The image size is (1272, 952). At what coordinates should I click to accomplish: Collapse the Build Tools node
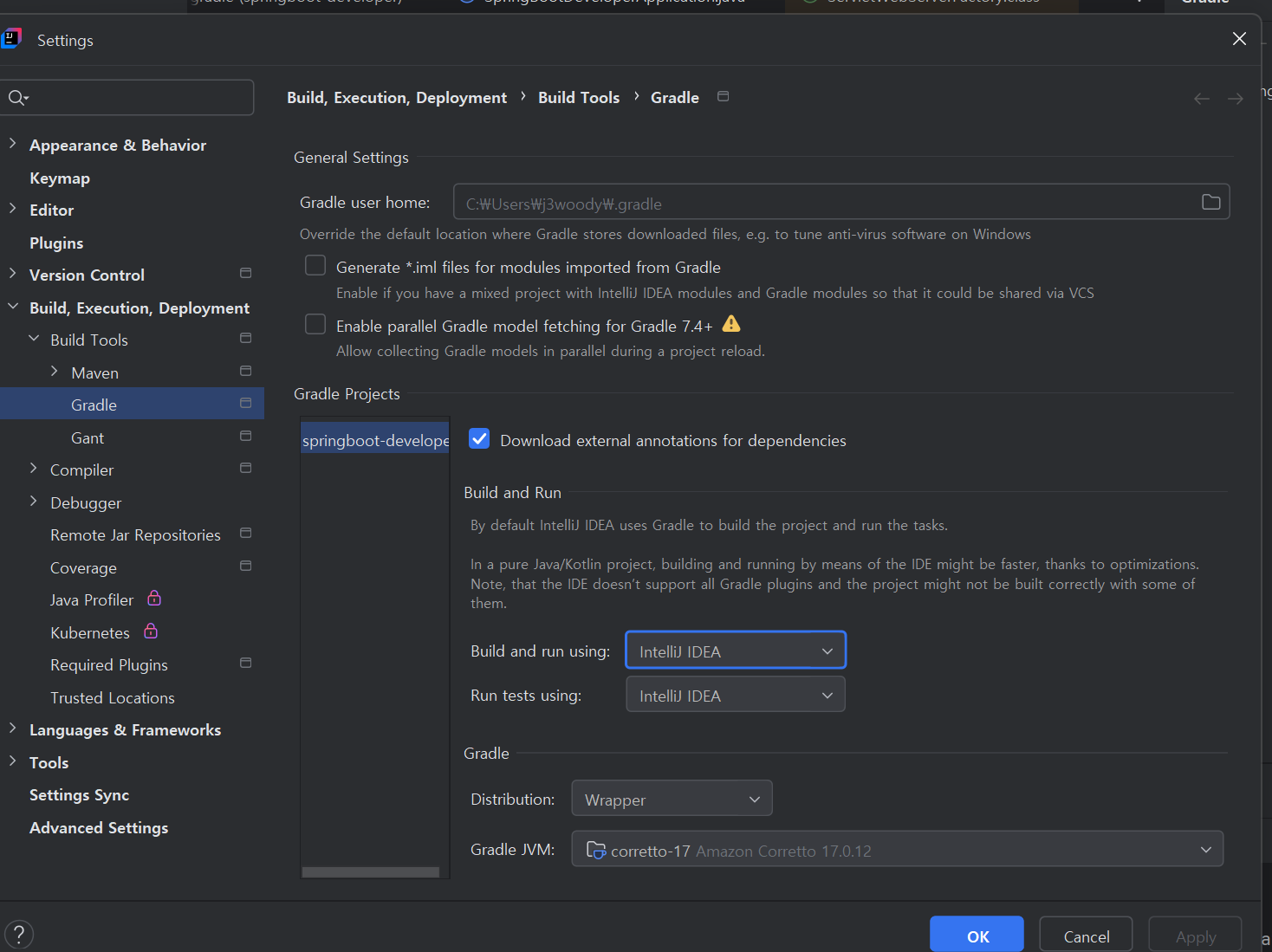click(x=34, y=339)
